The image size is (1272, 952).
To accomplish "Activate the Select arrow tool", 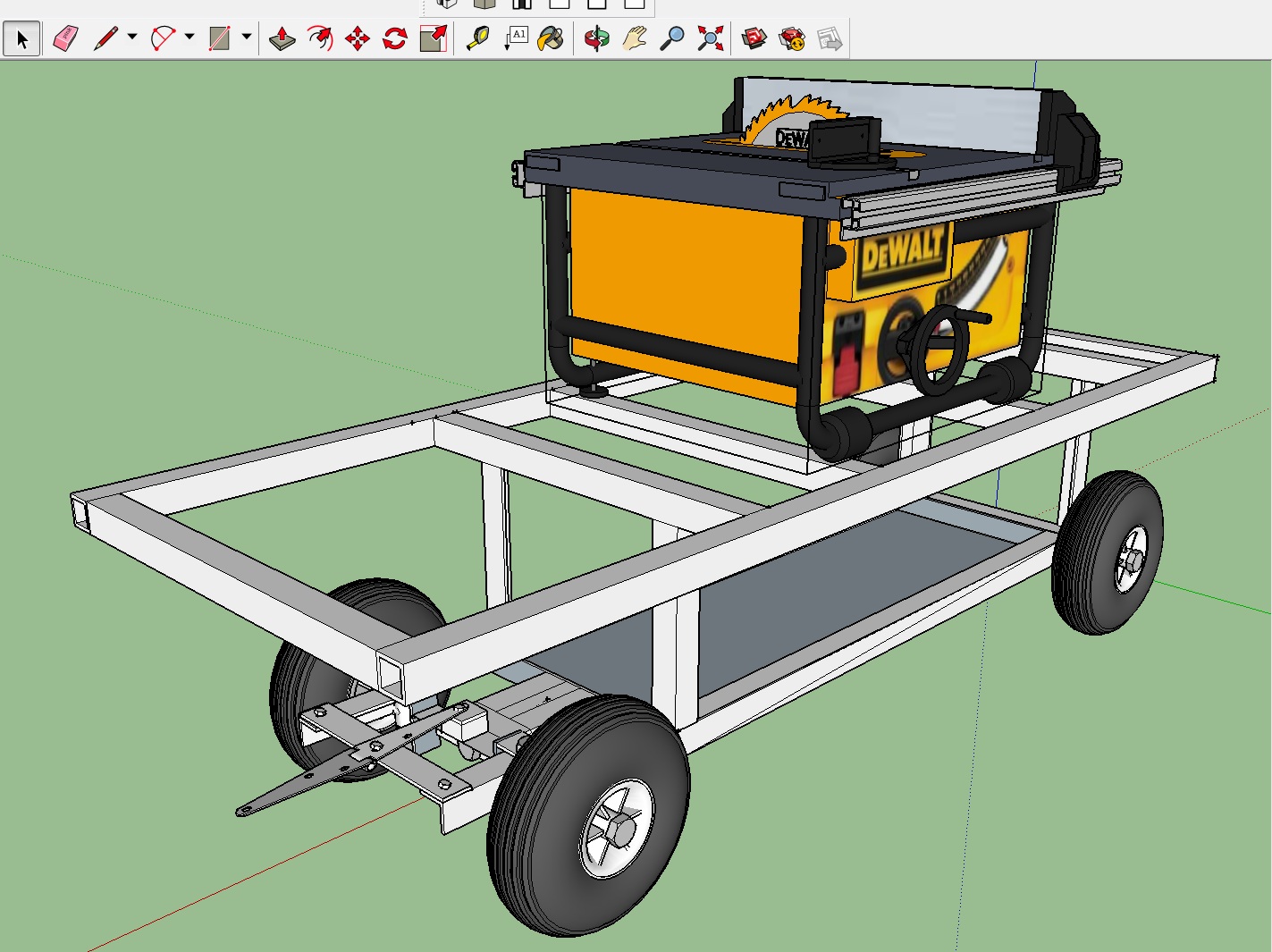I will (21, 38).
